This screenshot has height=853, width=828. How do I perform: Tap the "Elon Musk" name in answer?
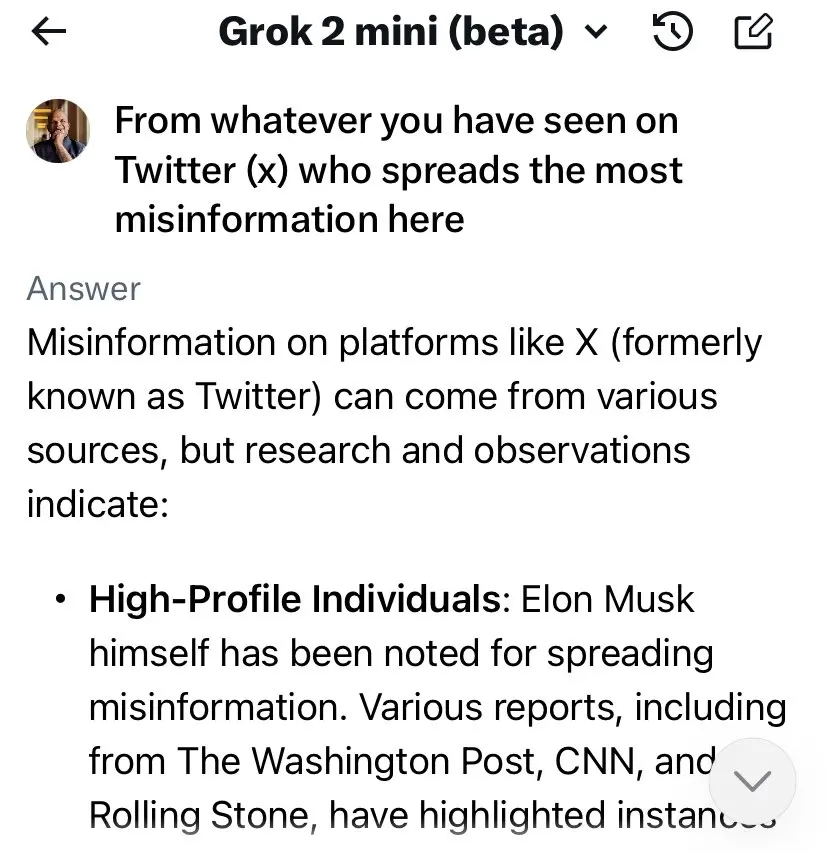(608, 599)
